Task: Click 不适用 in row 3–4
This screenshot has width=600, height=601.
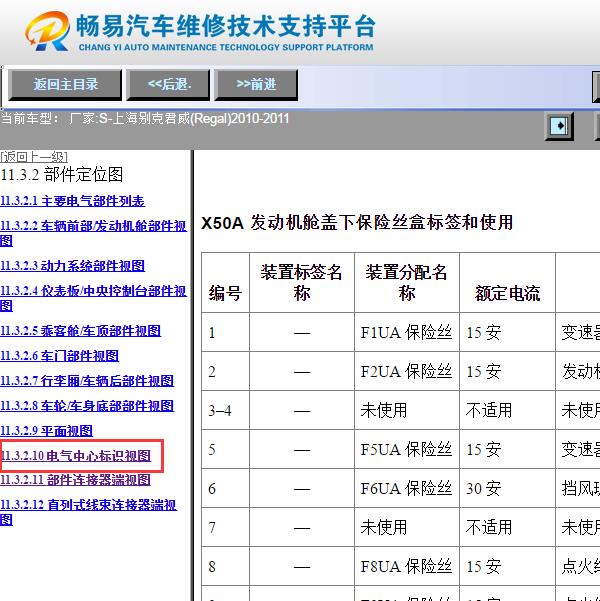Action: click(x=507, y=411)
